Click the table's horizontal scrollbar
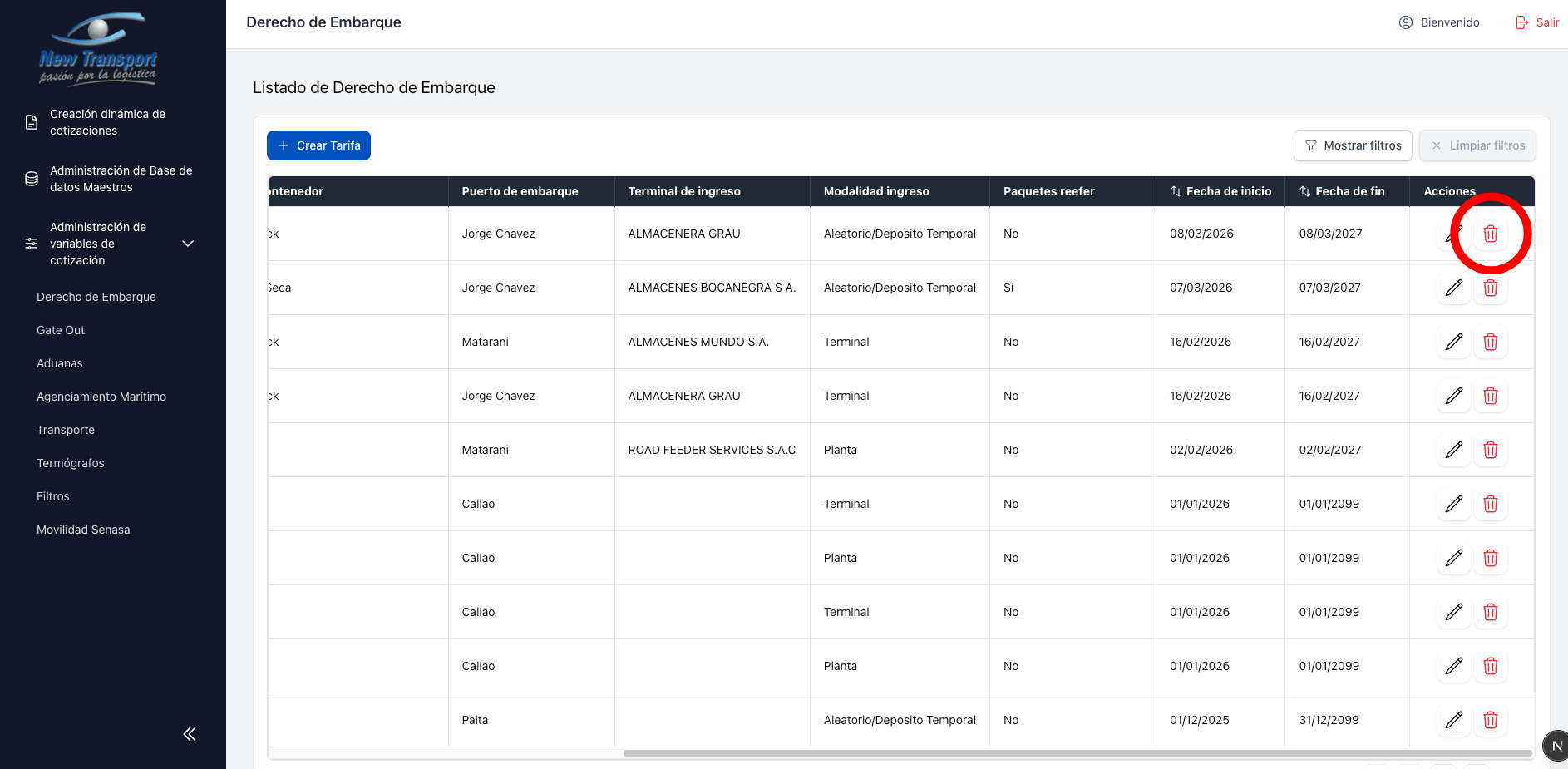The image size is (1568, 769). pyautogui.click(x=1077, y=753)
